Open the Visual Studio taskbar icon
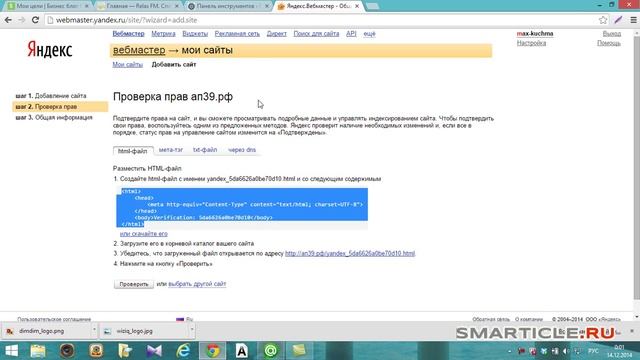The image size is (640, 360). 154,351
